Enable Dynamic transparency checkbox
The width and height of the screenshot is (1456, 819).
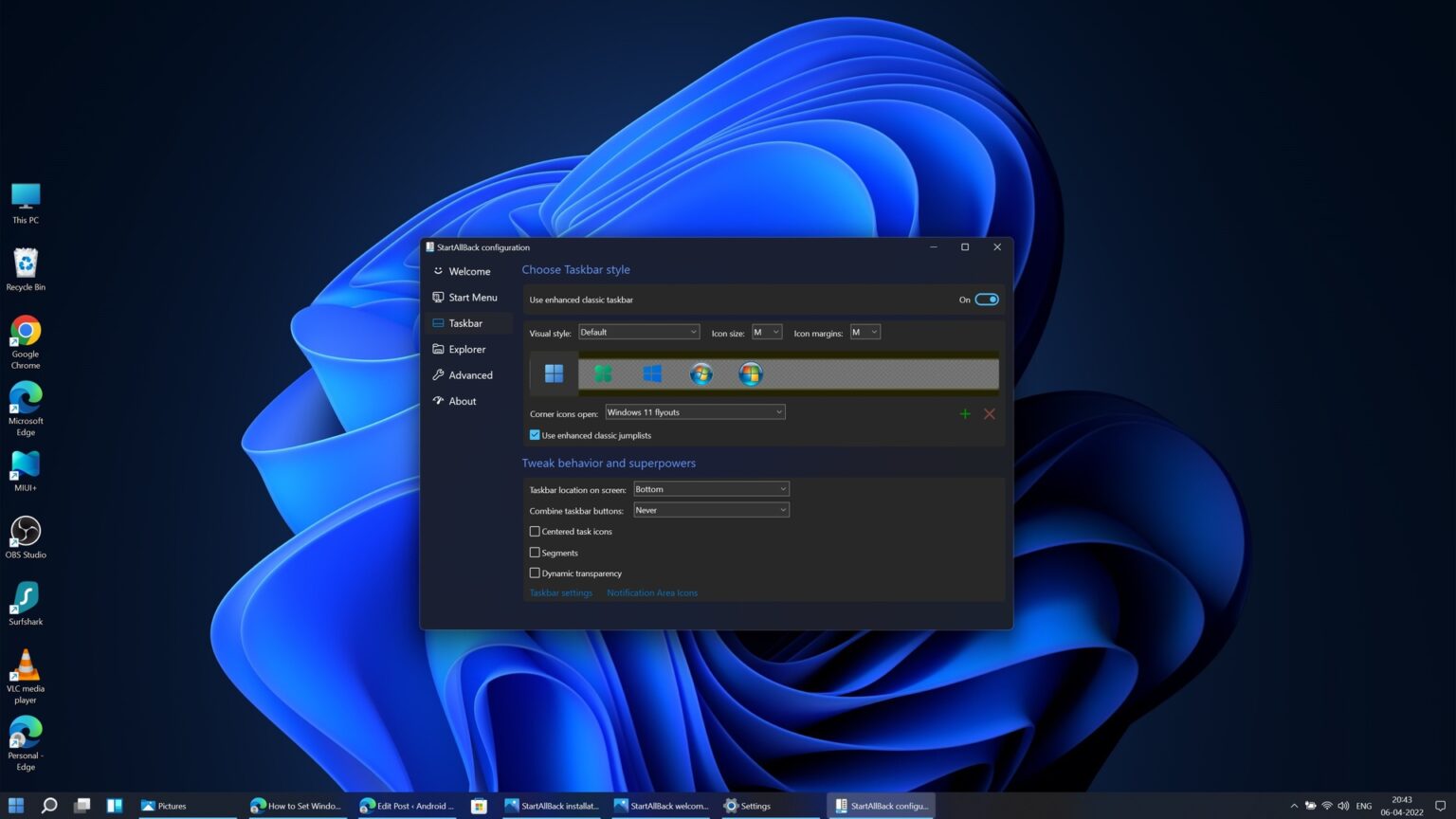535,573
